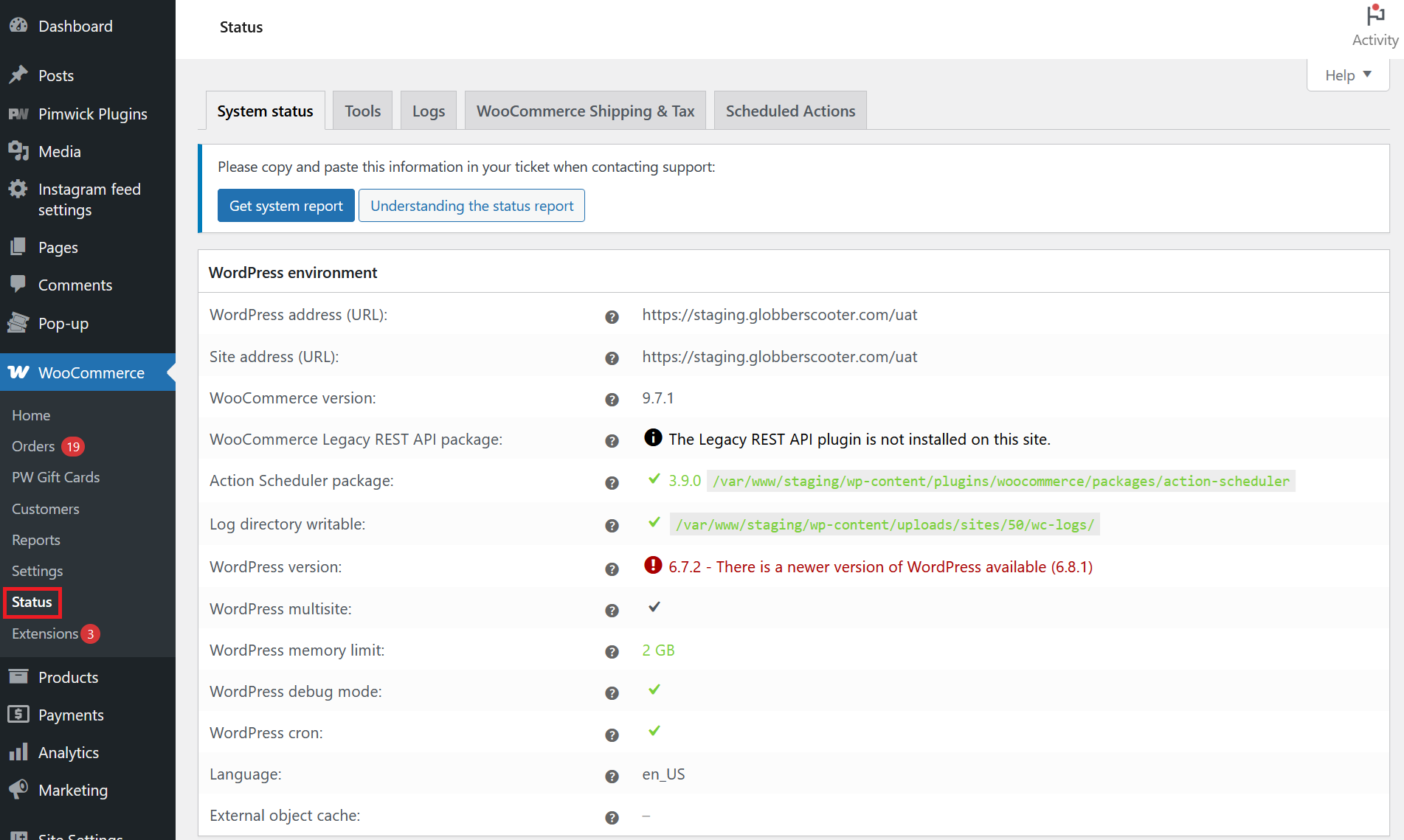The width and height of the screenshot is (1404, 840).
Task: Open the Activity panel flag icon
Action: (x=1375, y=15)
